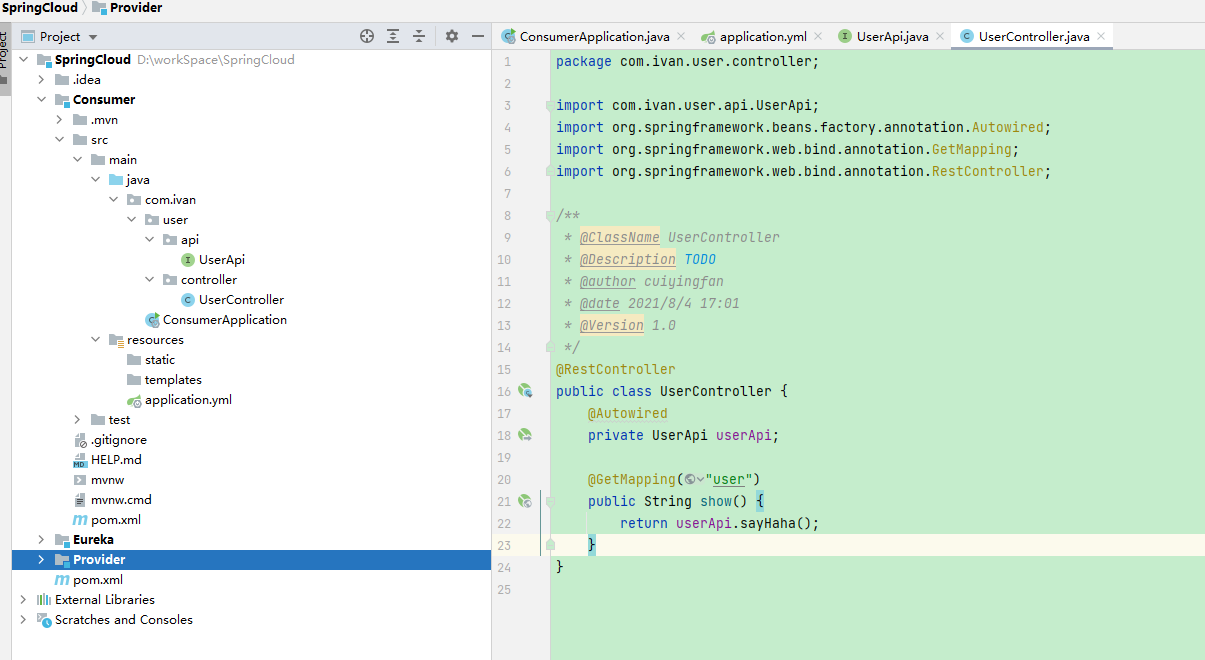Click the application.yml file icon in tree
Screen dimensions: 1205x660
[x=134, y=400]
